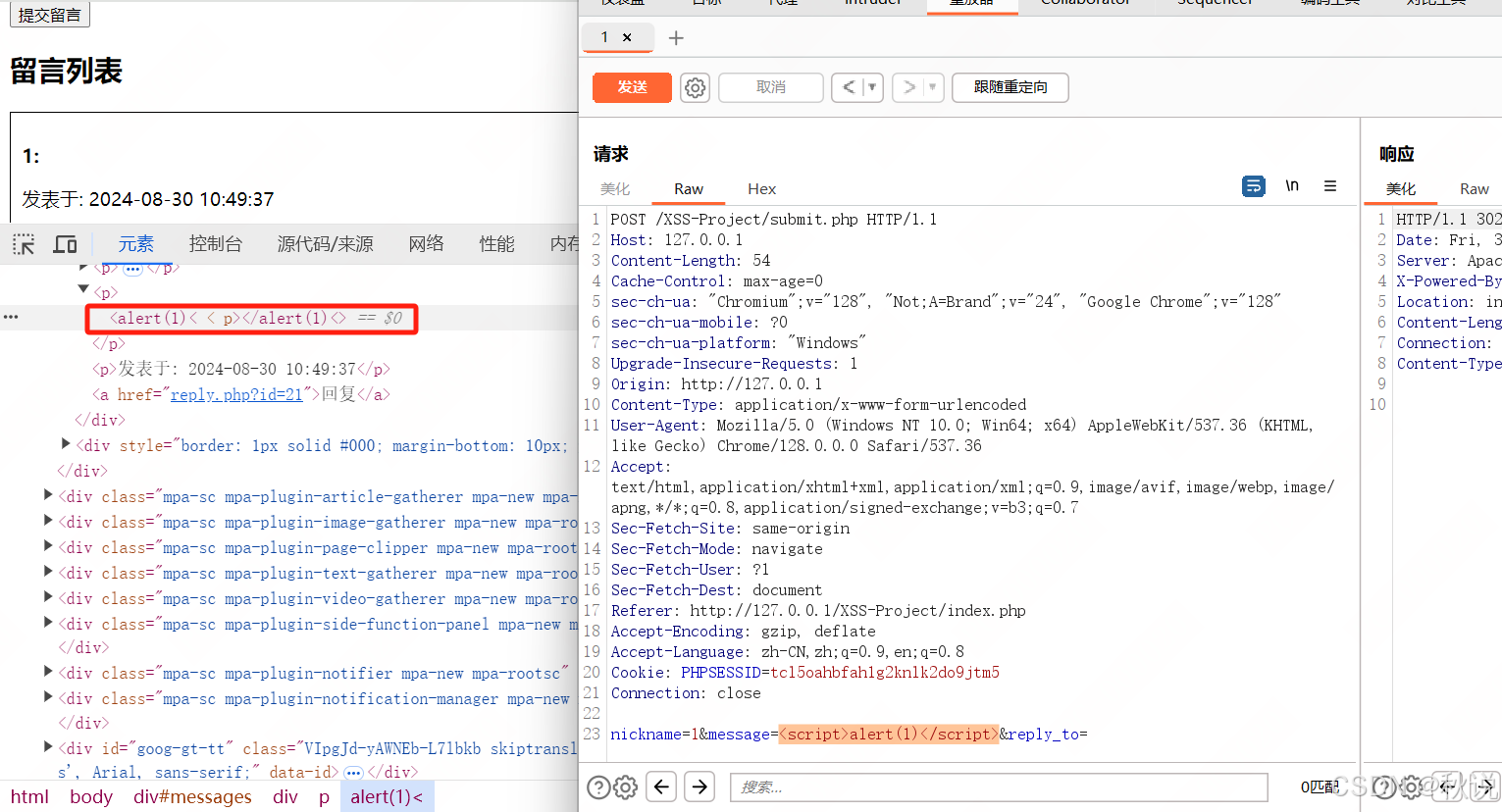The width and height of the screenshot is (1502, 812).
Task: Open the three-dots menu beside selected DOM node
Action: pyautogui.click(x=11, y=317)
